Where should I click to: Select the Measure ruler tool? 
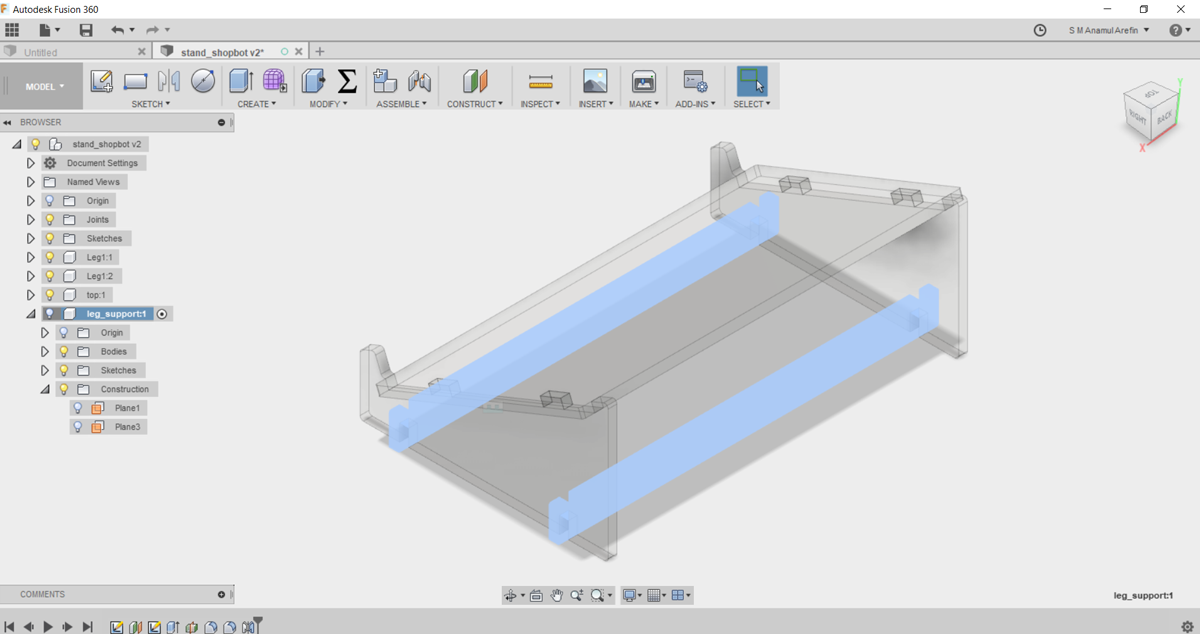tap(540, 81)
